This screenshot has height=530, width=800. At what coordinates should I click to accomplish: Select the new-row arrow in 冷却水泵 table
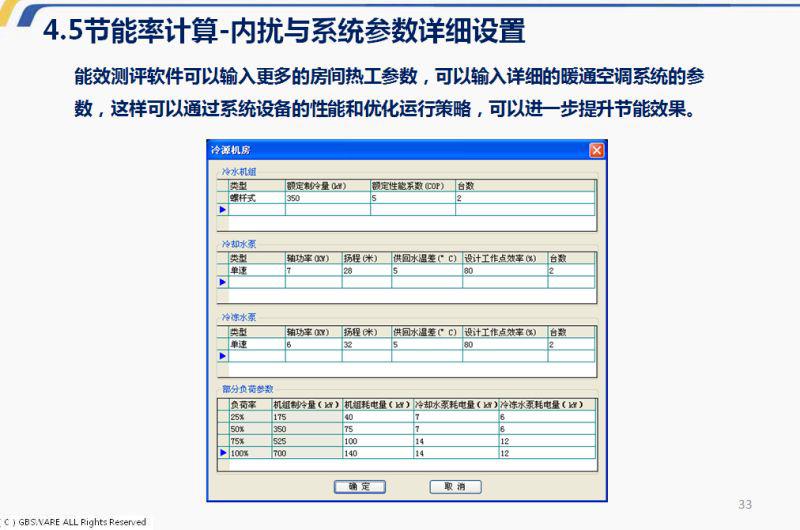[x=222, y=282]
